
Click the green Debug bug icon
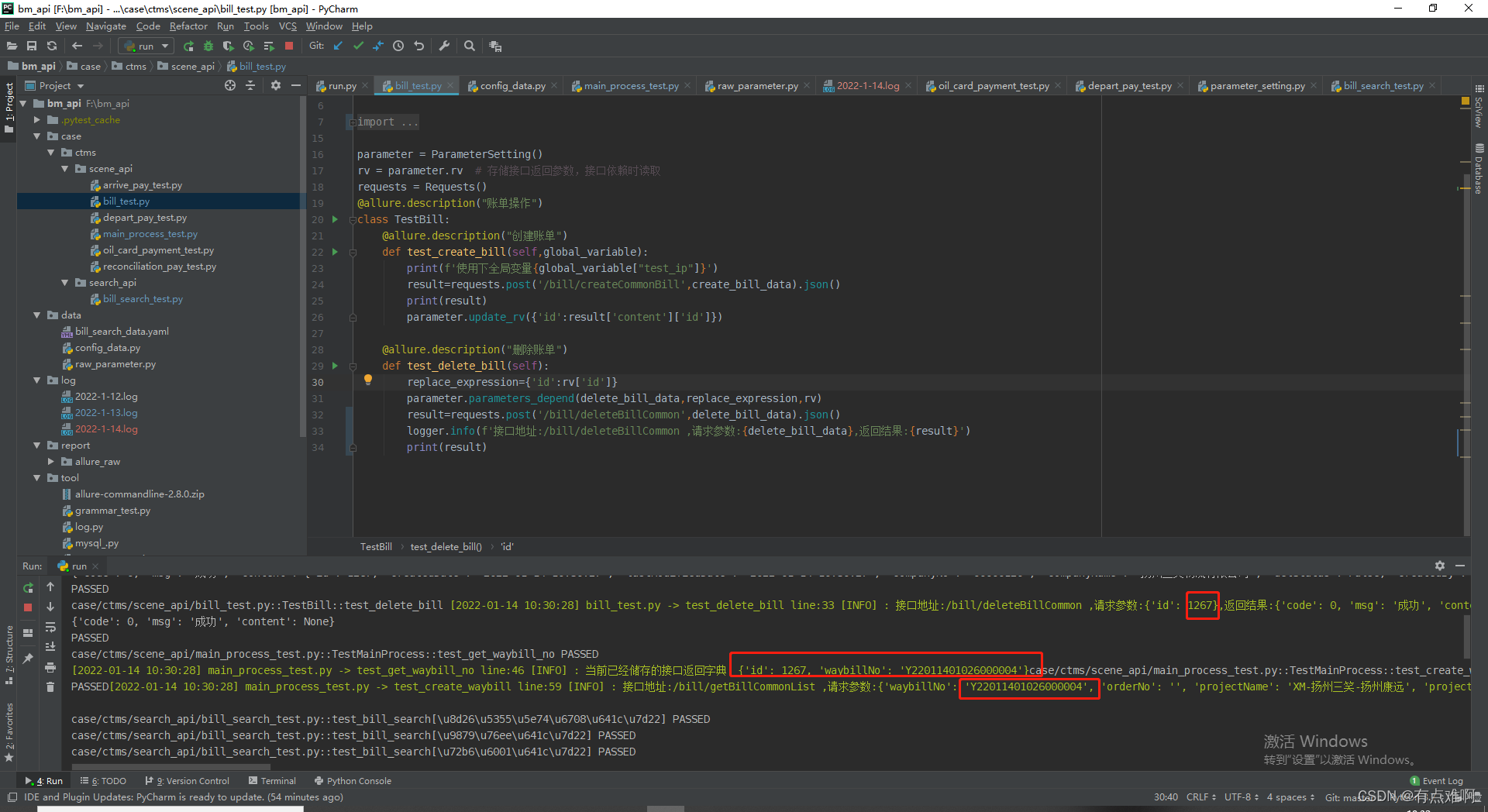pyautogui.click(x=208, y=46)
